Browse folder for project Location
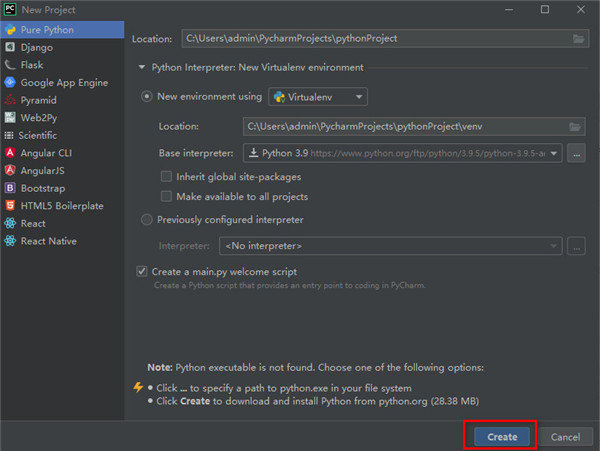 coord(578,39)
